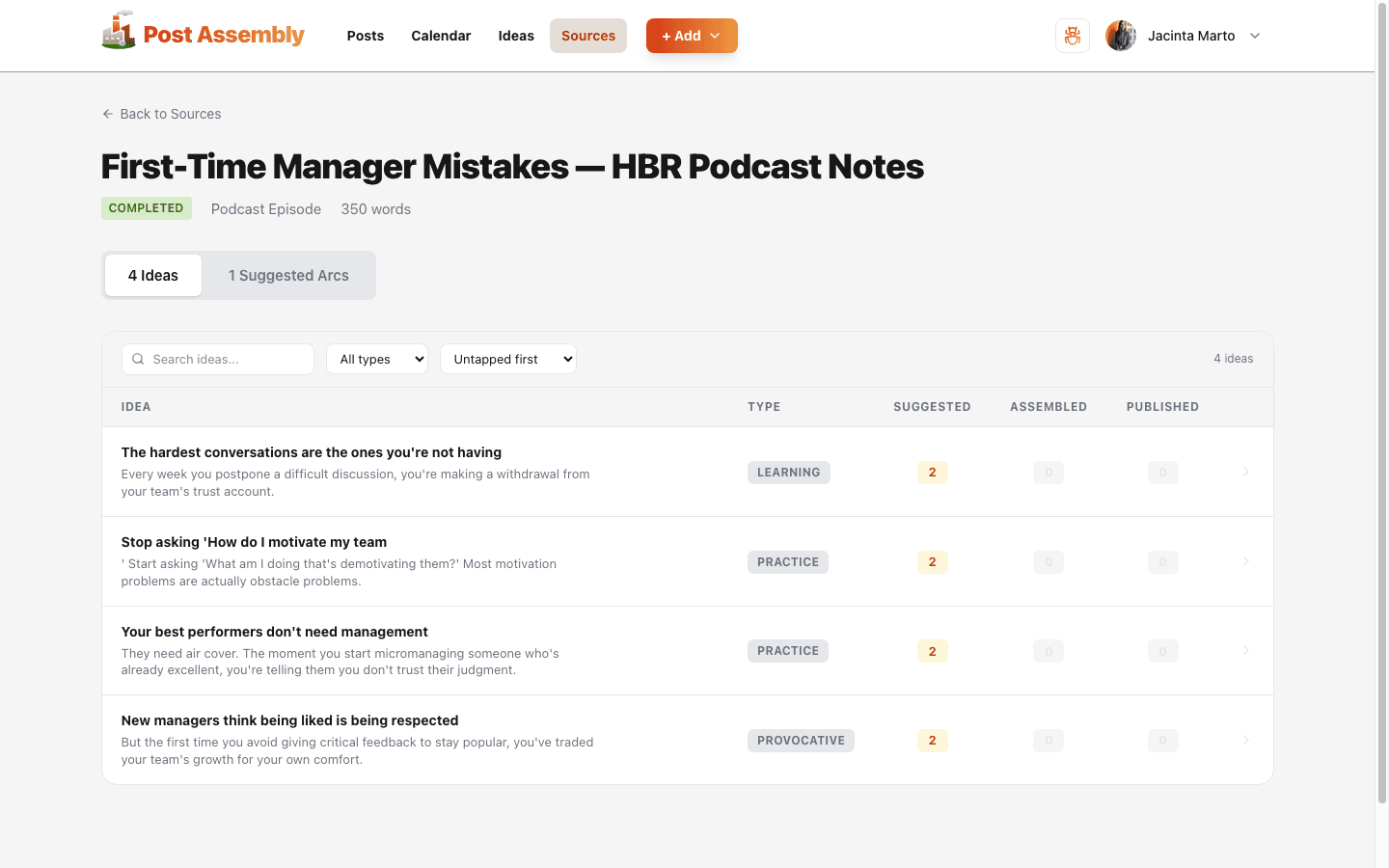The width and height of the screenshot is (1389, 868).
Task: Select the 4 Ideas tab
Action: coord(153,276)
